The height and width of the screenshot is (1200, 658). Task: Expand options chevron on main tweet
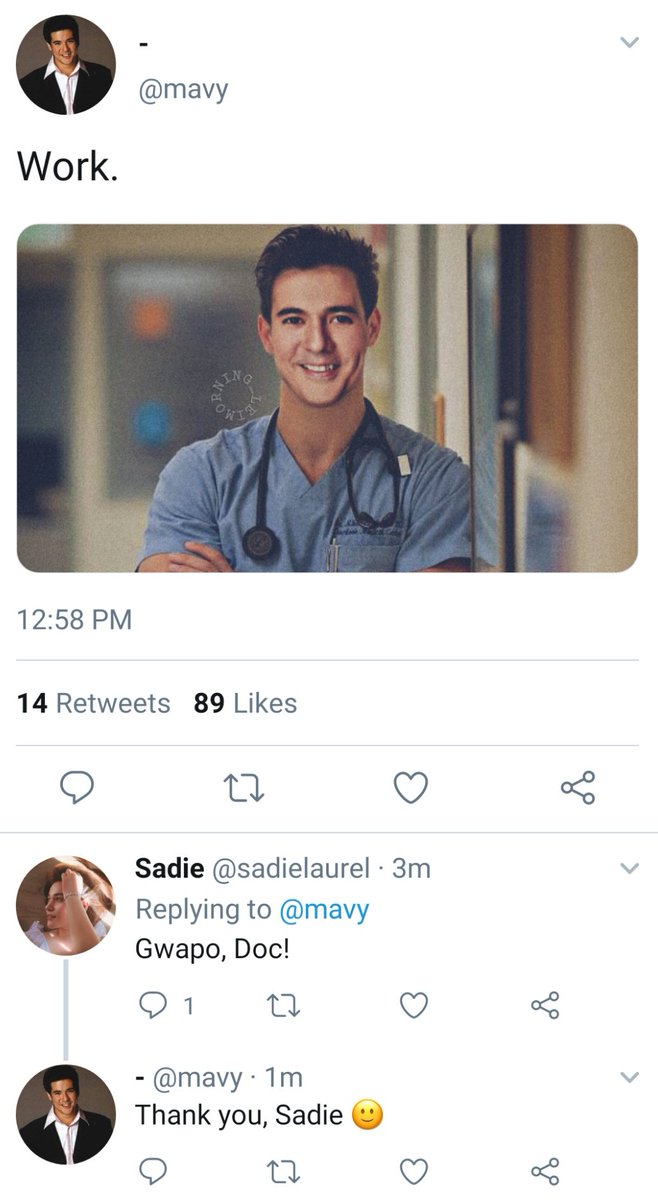click(628, 42)
